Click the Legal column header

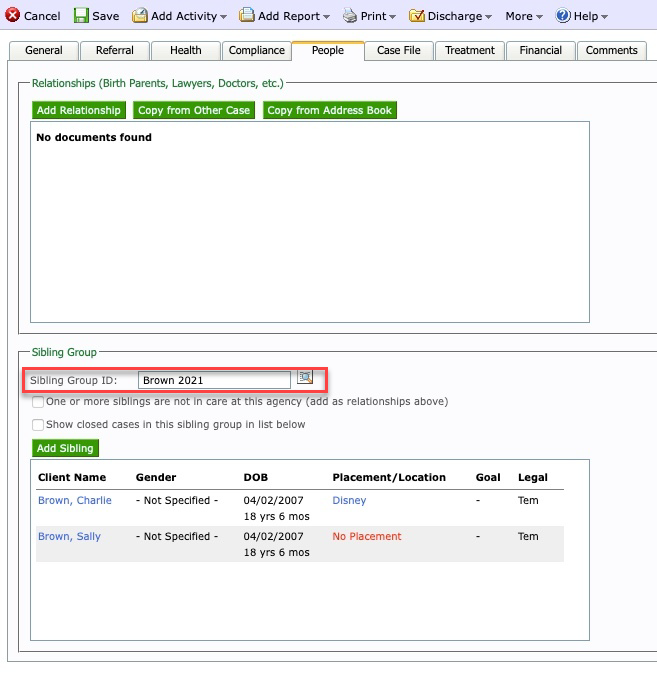(x=533, y=477)
